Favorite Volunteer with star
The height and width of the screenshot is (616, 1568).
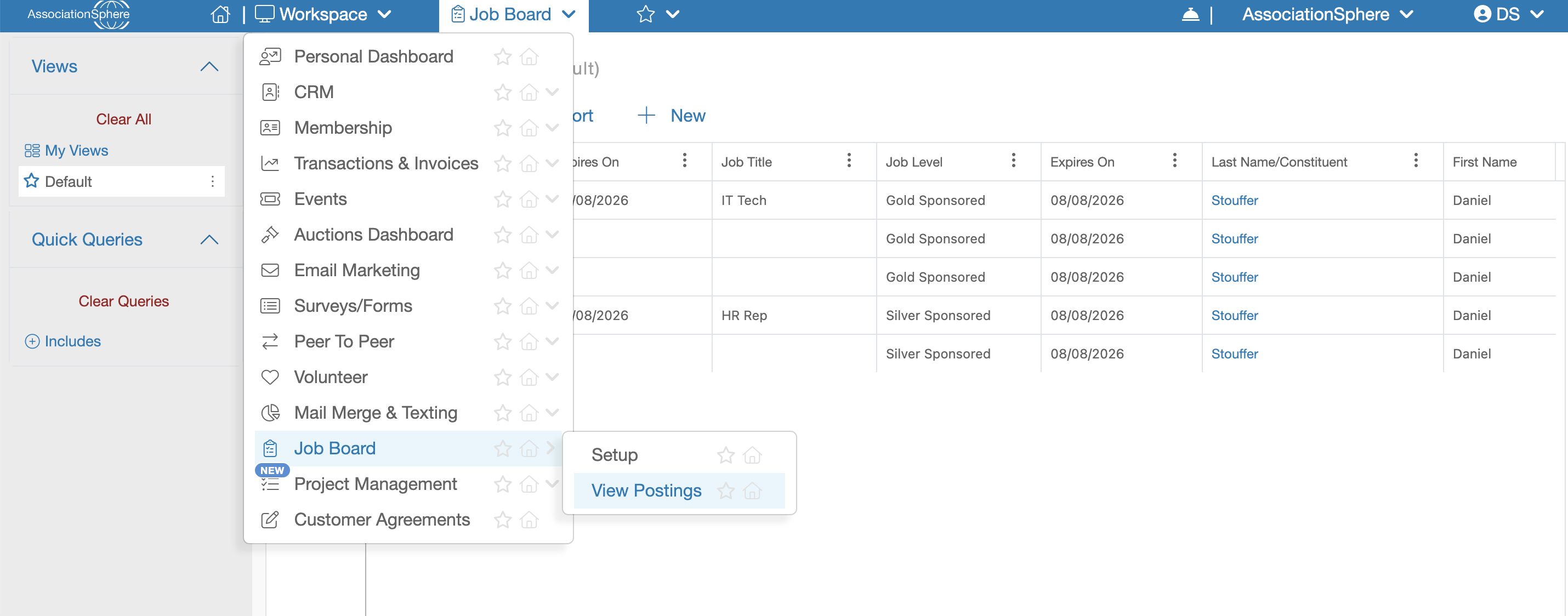(502, 378)
